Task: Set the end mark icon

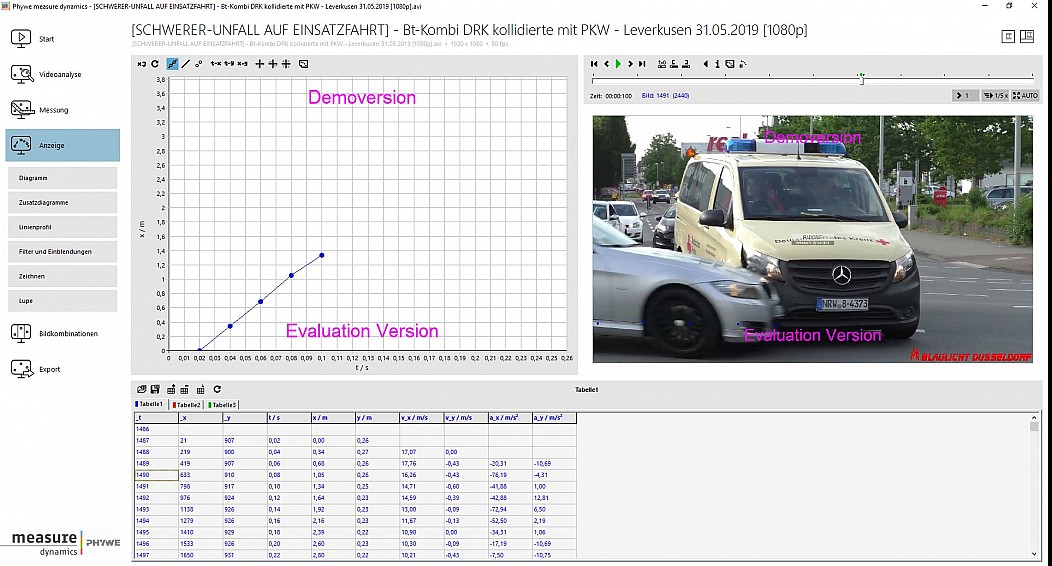Action: 686,64
